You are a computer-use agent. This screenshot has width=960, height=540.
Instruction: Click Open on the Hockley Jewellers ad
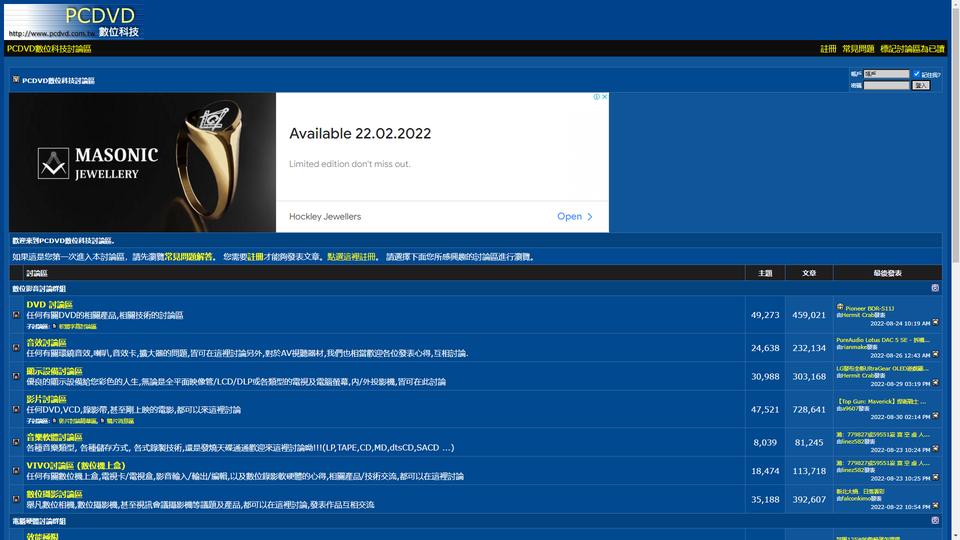tap(574, 216)
